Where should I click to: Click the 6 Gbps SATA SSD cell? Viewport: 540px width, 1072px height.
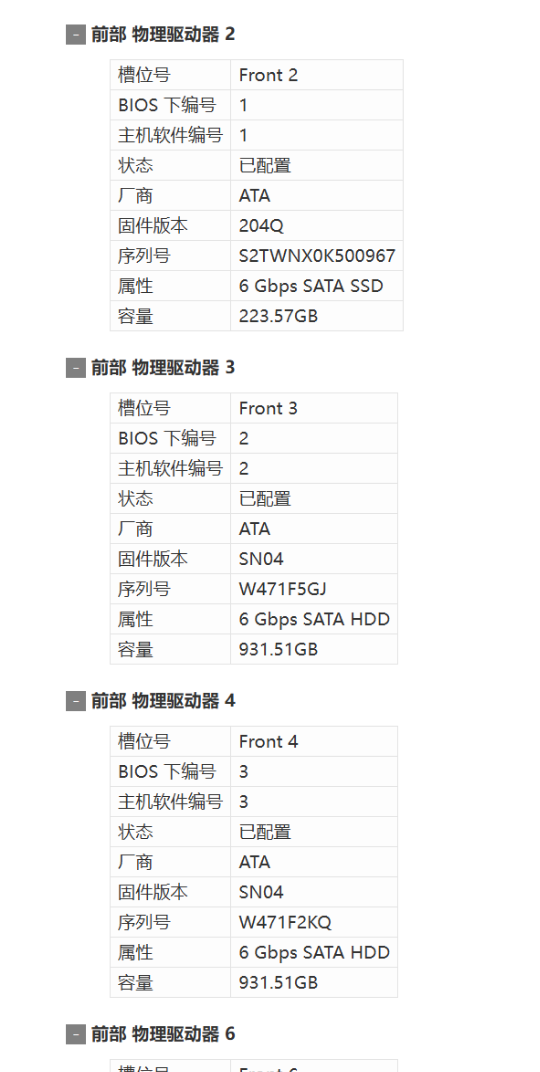(x=316, y=286)
